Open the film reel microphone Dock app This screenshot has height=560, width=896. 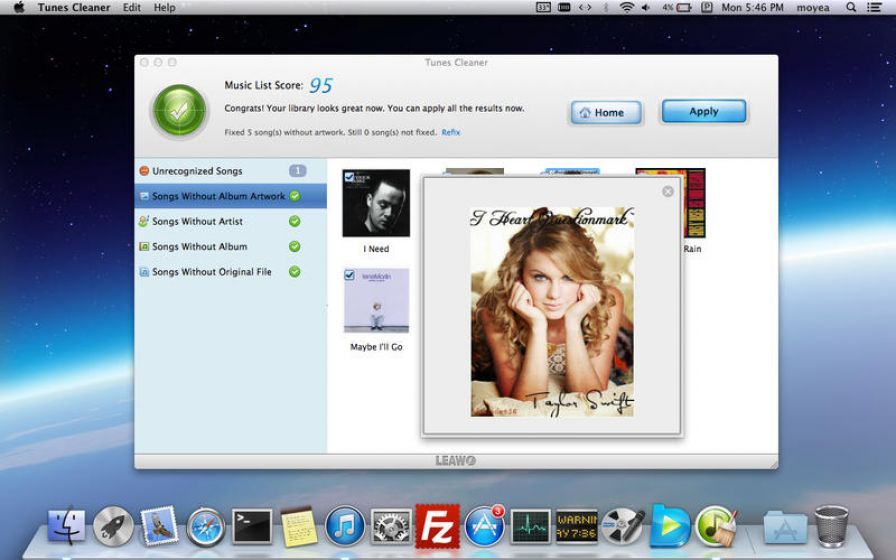click(623, 526)
